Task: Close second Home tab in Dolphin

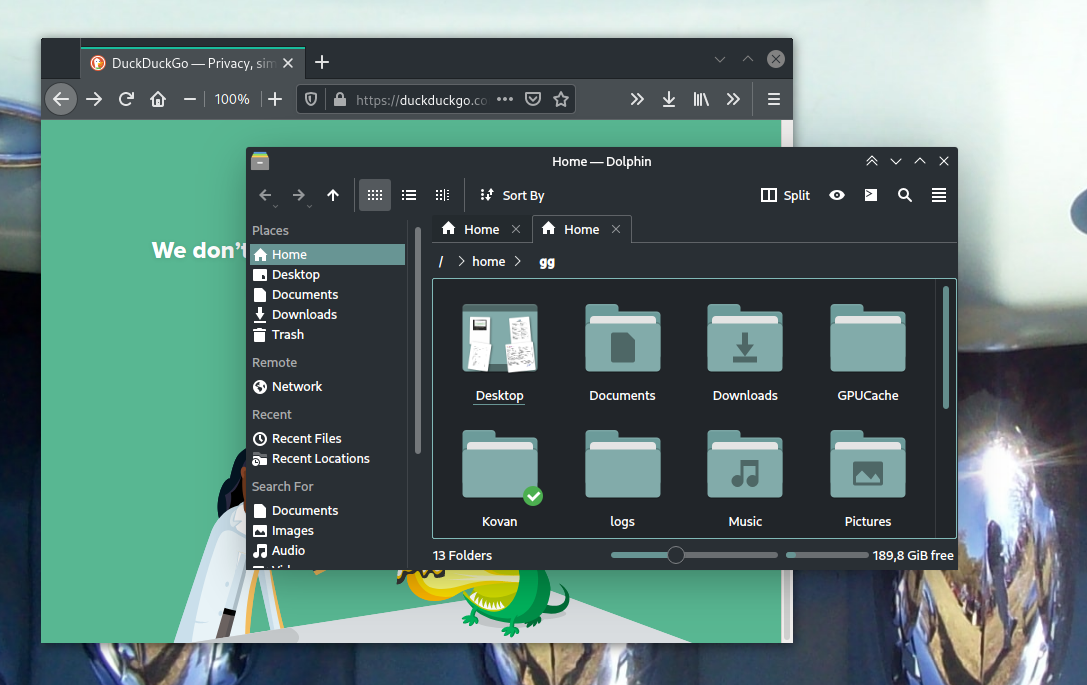Action: click(616, 229)
